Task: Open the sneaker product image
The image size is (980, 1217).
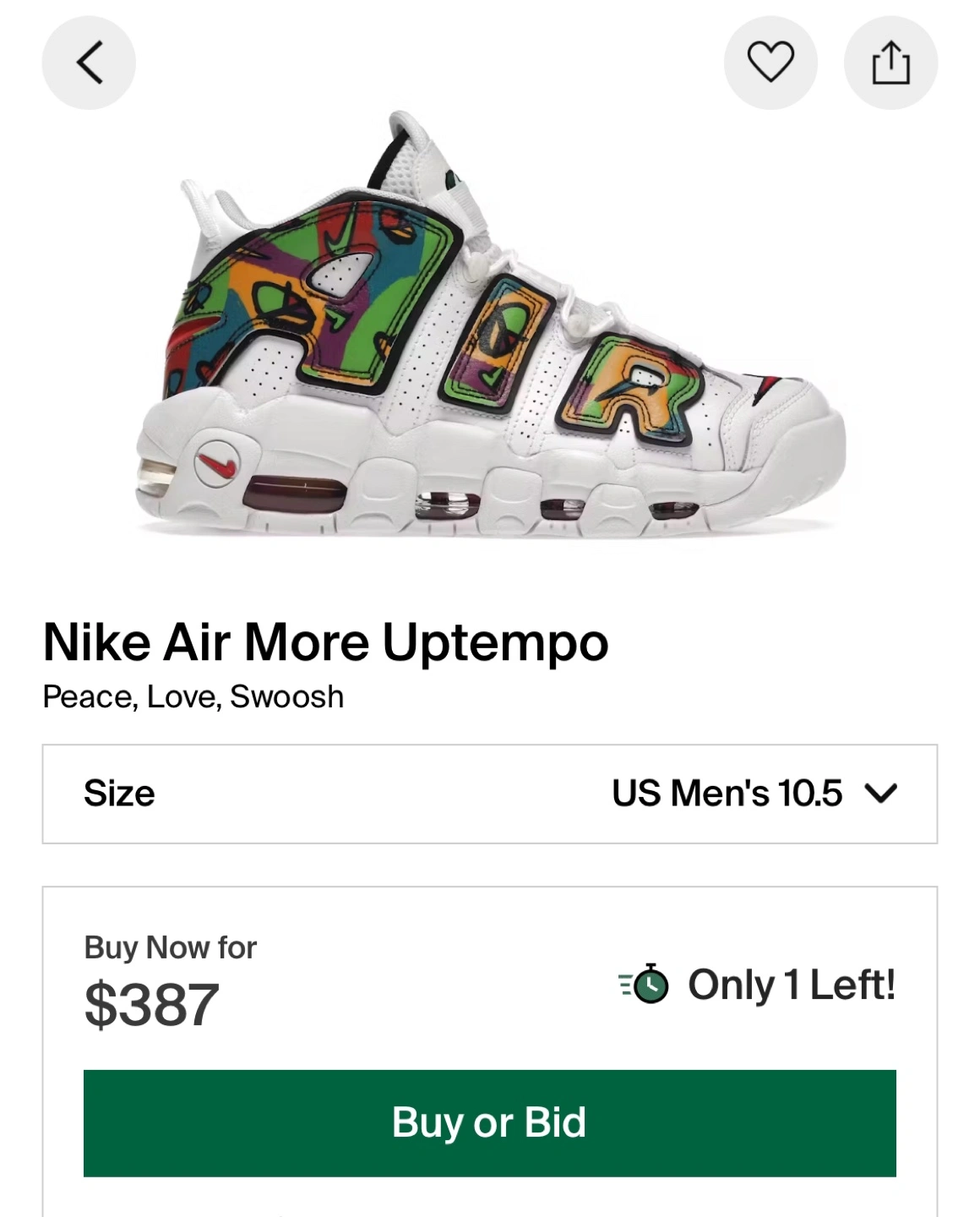Action: (x=490, y=325)
